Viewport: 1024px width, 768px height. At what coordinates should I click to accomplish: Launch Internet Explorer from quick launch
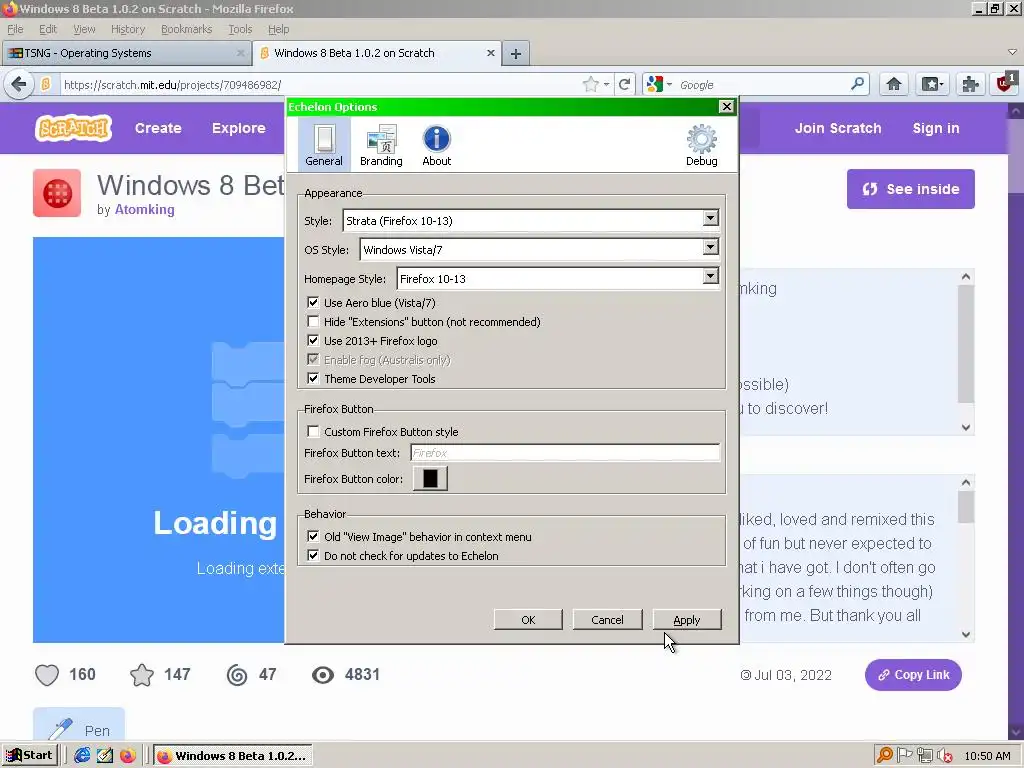tap(82, 756)
